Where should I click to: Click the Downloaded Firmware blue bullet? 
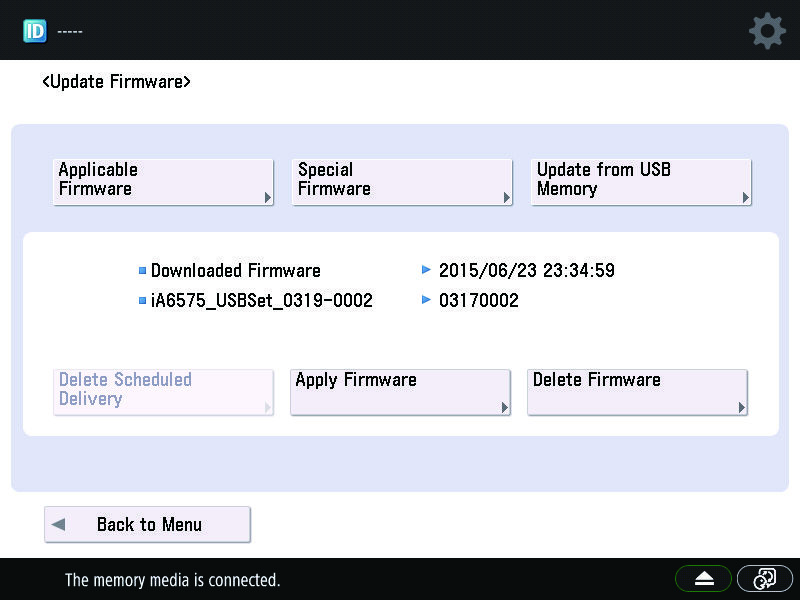coord(142,270)
